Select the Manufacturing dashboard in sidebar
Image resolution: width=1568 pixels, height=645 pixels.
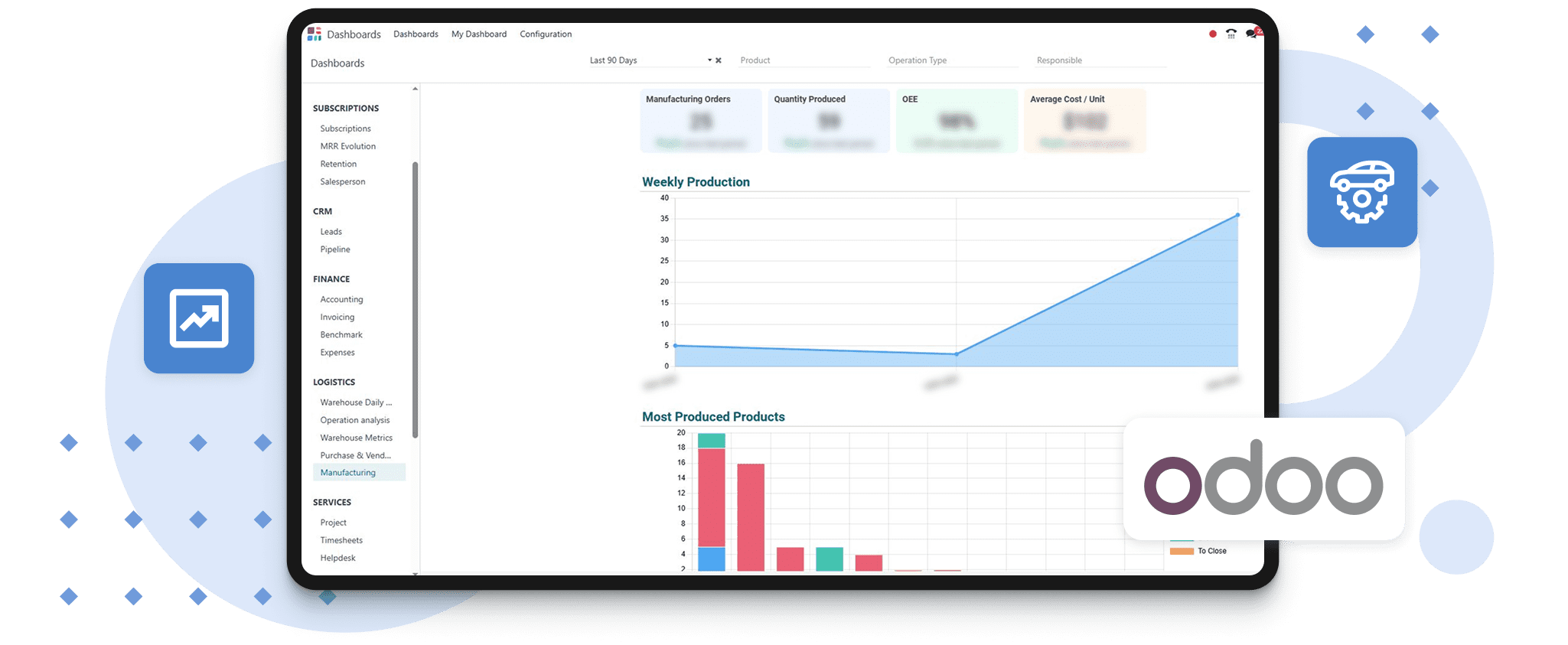(x=348, y=473)
